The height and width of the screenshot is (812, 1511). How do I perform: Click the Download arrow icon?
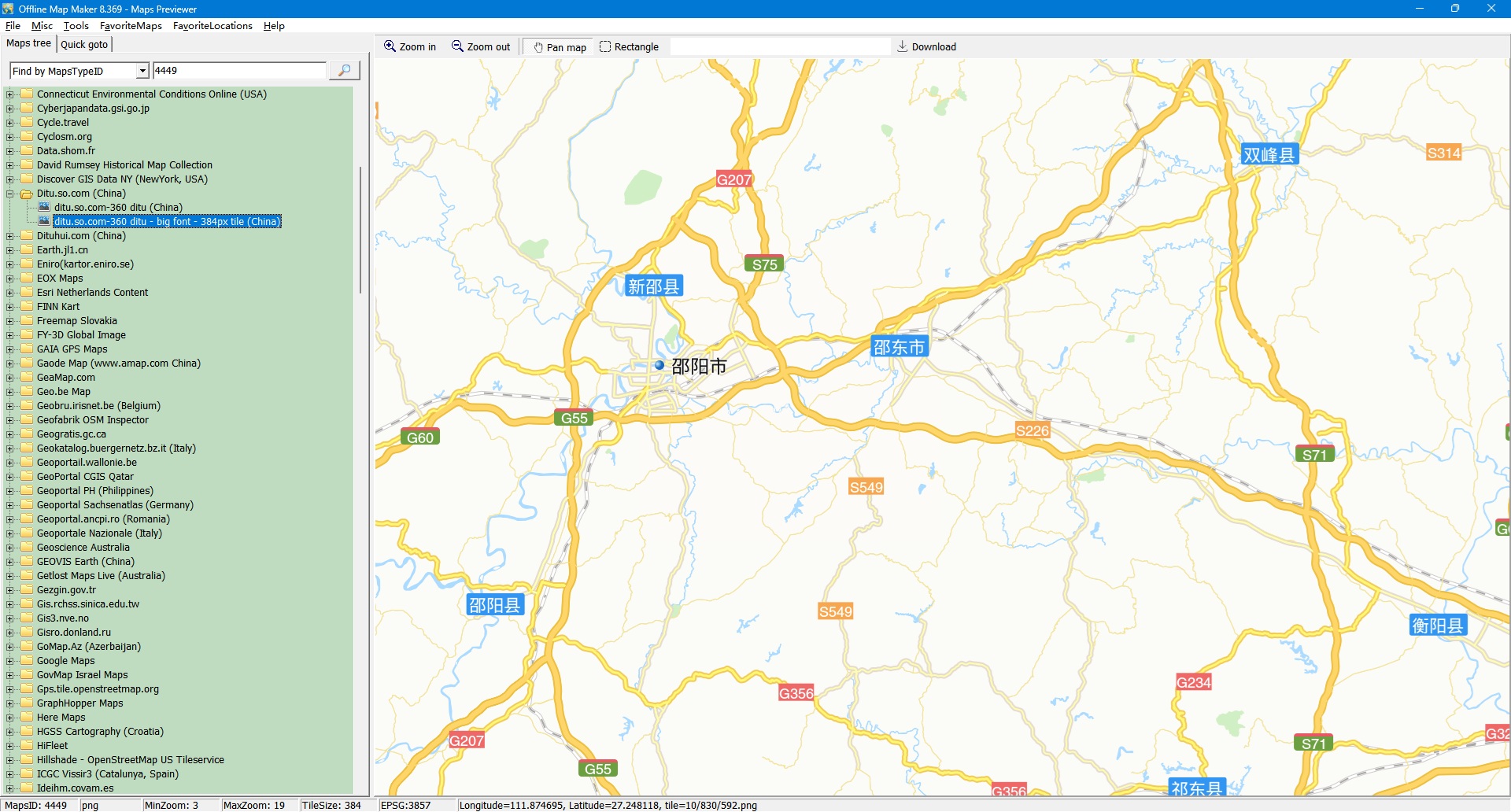[903, 47]
